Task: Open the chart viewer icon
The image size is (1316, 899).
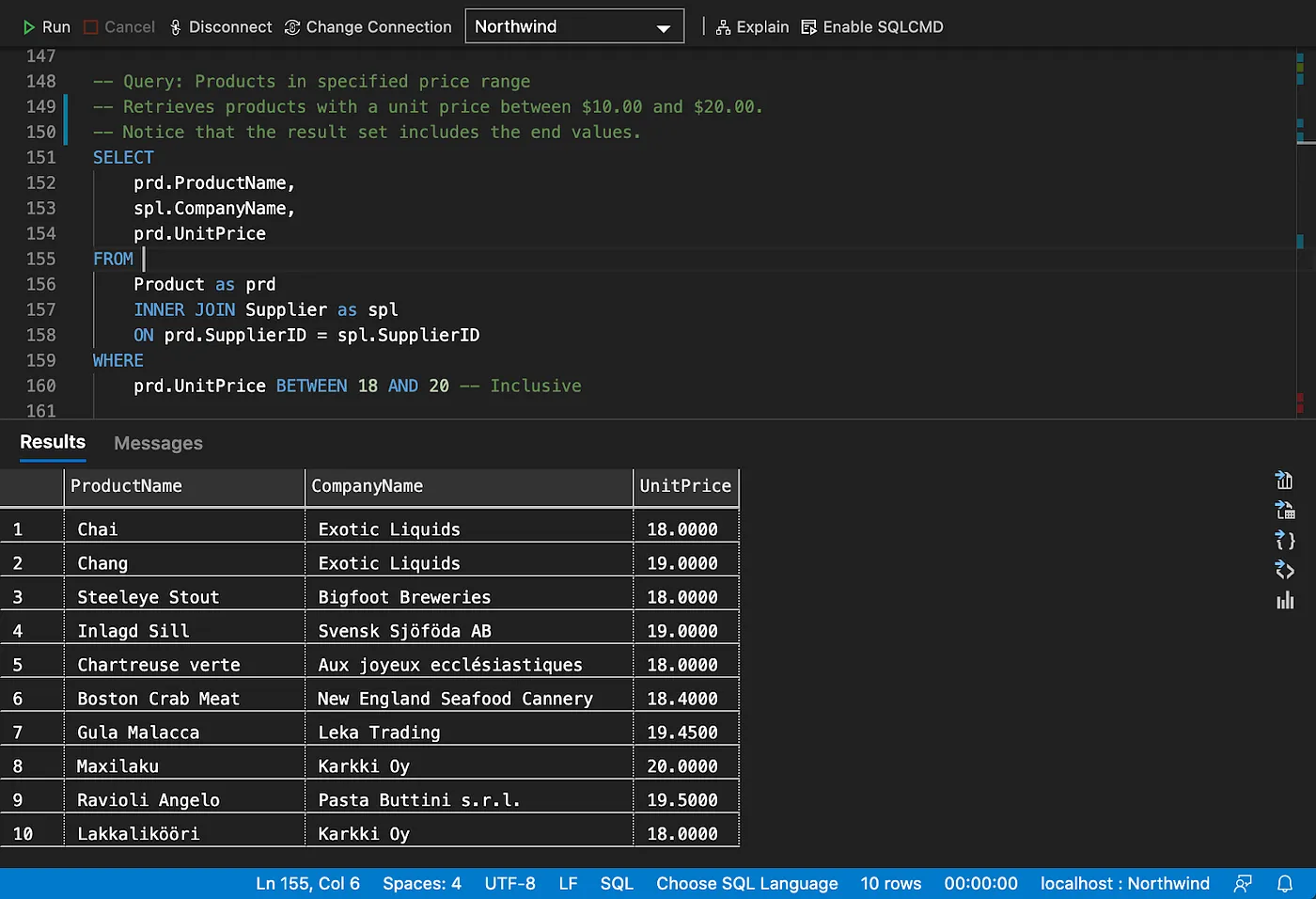Action: (x=1284, y=600)
